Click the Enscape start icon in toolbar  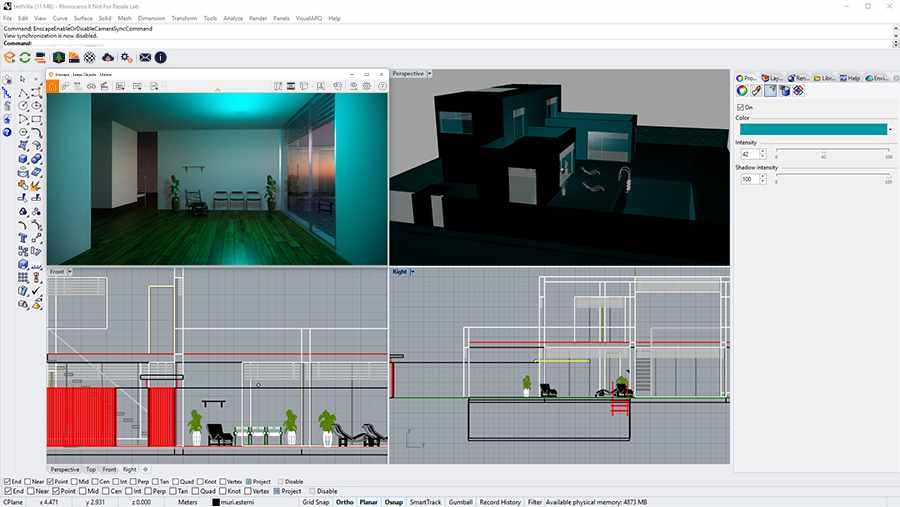(9, 58)
